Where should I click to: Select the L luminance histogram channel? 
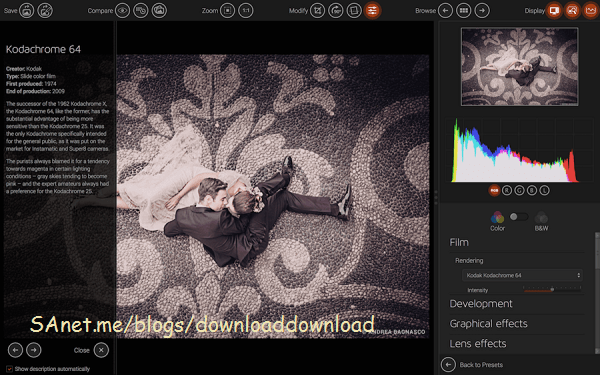point(544,190)
